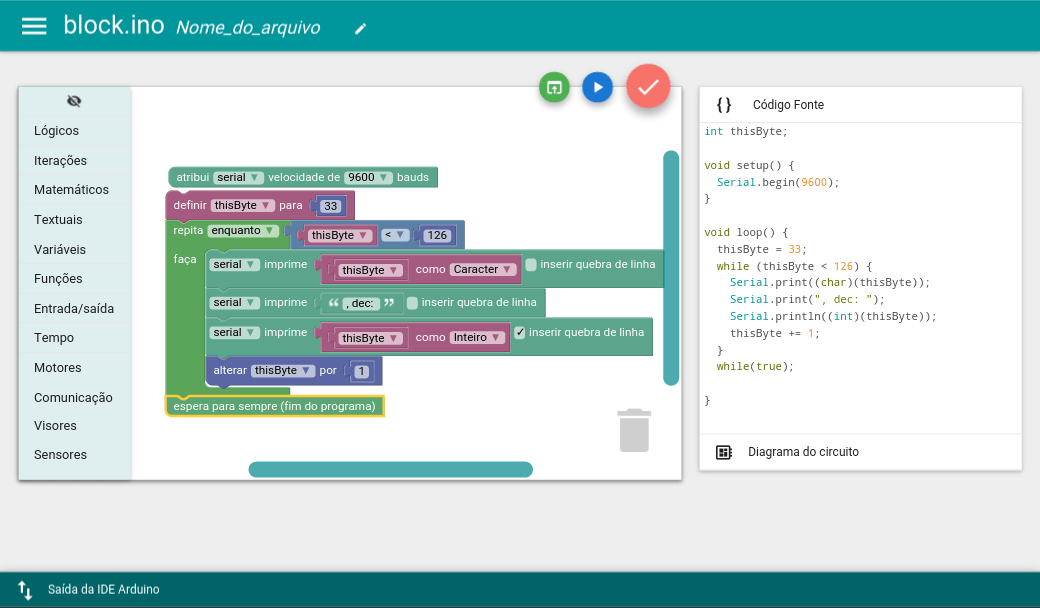
Task: Uncheck line break on Inteiro print block
Action: point(519,332)
